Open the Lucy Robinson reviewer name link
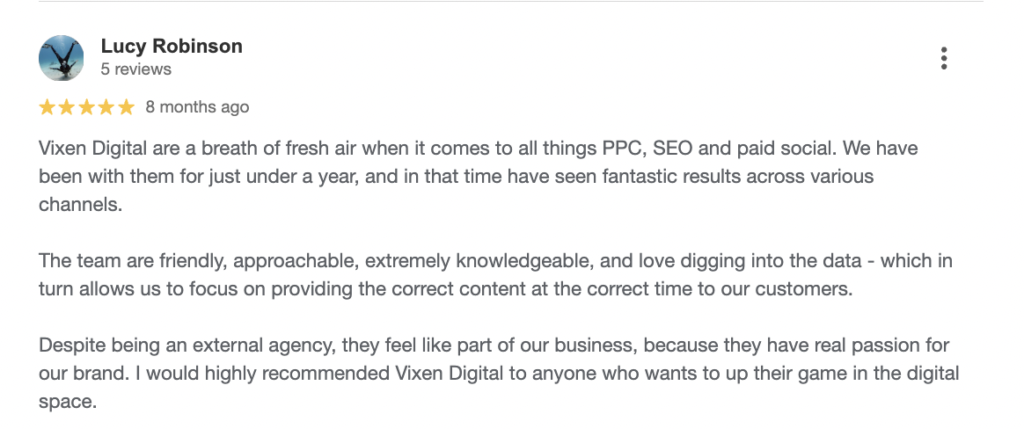Image resolution: width=1024 pixels, height=429 pixels. (x=171, y=46)
